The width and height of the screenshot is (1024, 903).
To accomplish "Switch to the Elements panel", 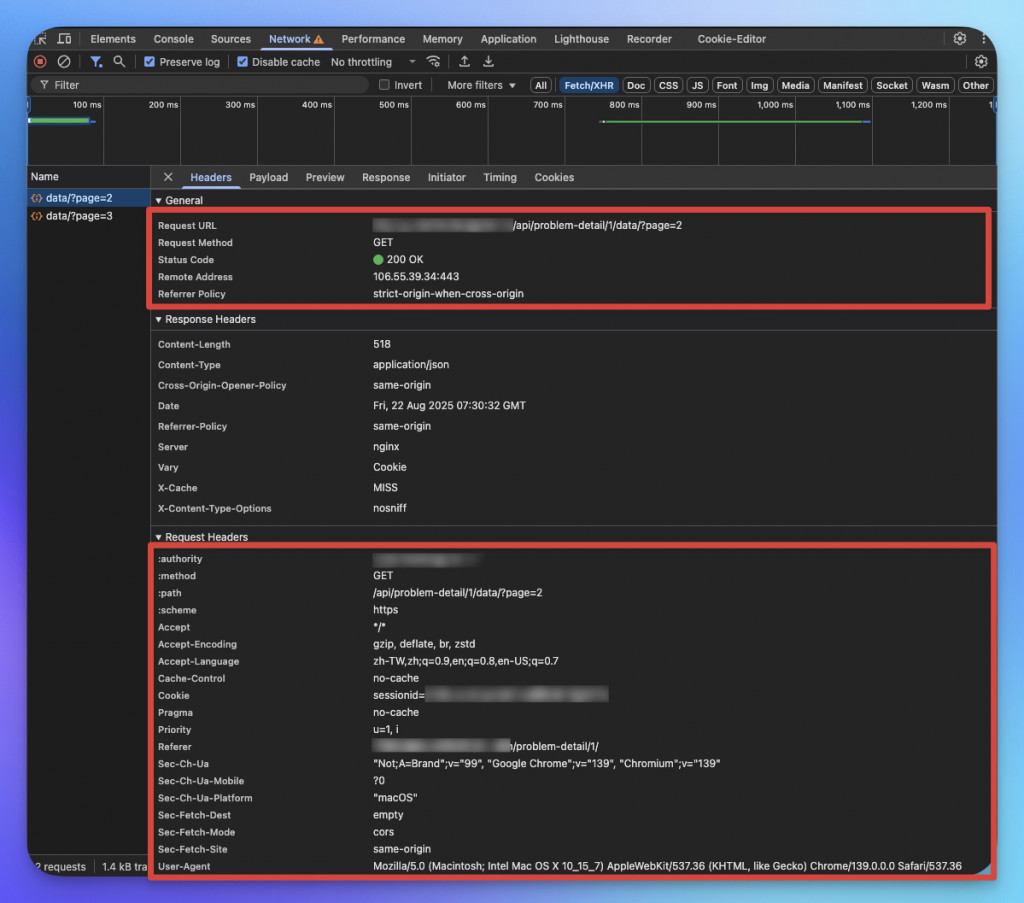I will coord(113,39).
